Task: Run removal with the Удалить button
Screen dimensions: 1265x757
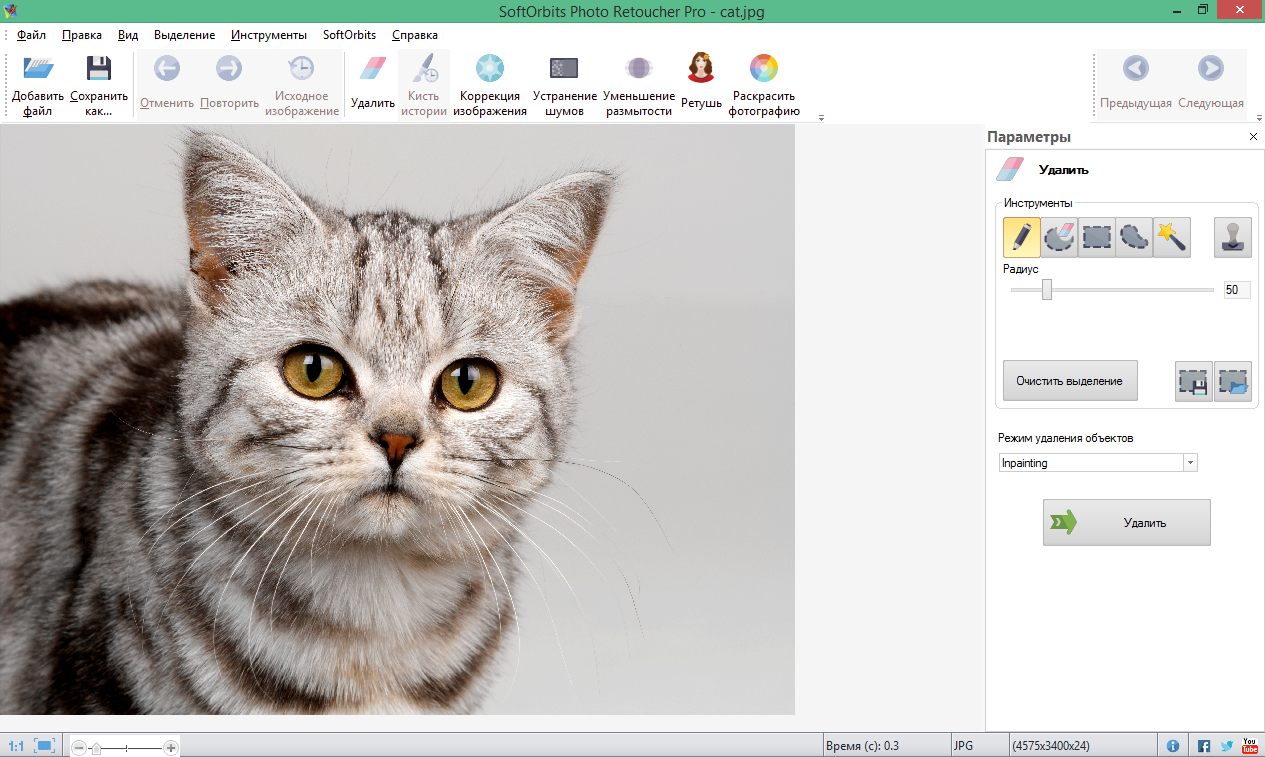Action: click(1126, 522)
